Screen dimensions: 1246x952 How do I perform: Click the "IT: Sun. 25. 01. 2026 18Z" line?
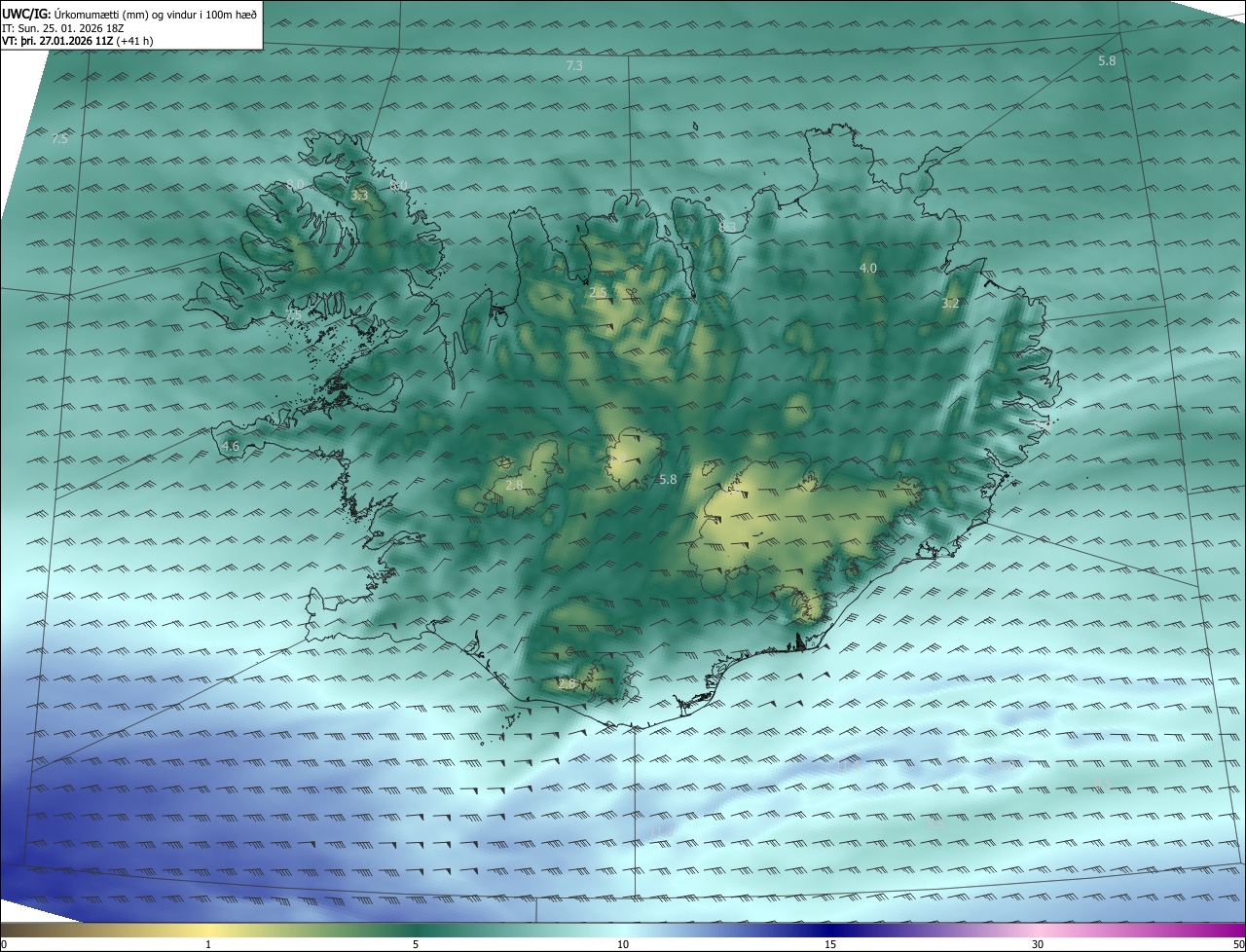coord(63,27)
